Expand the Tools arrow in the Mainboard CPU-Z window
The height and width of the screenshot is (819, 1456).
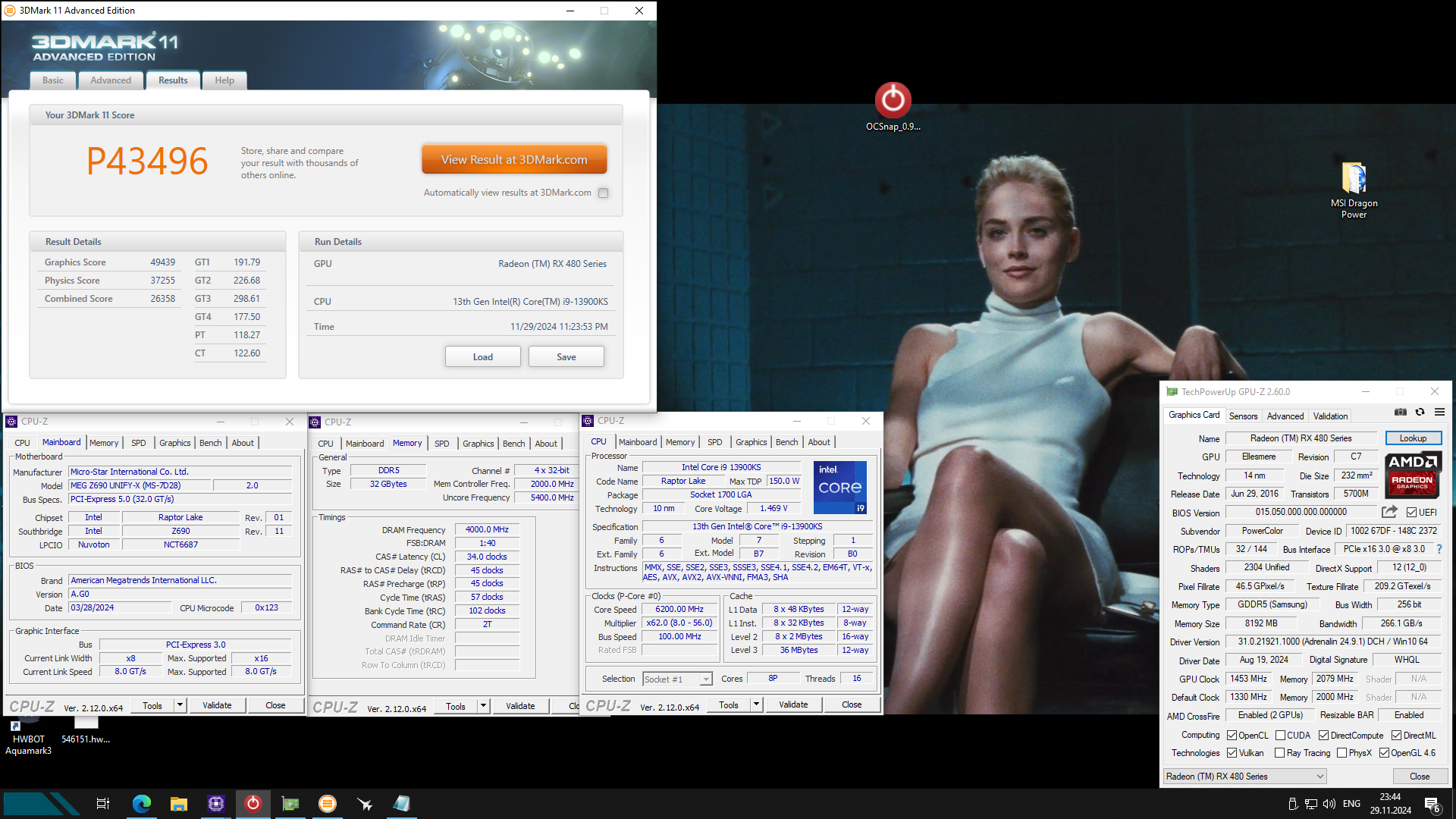[180, 705]
